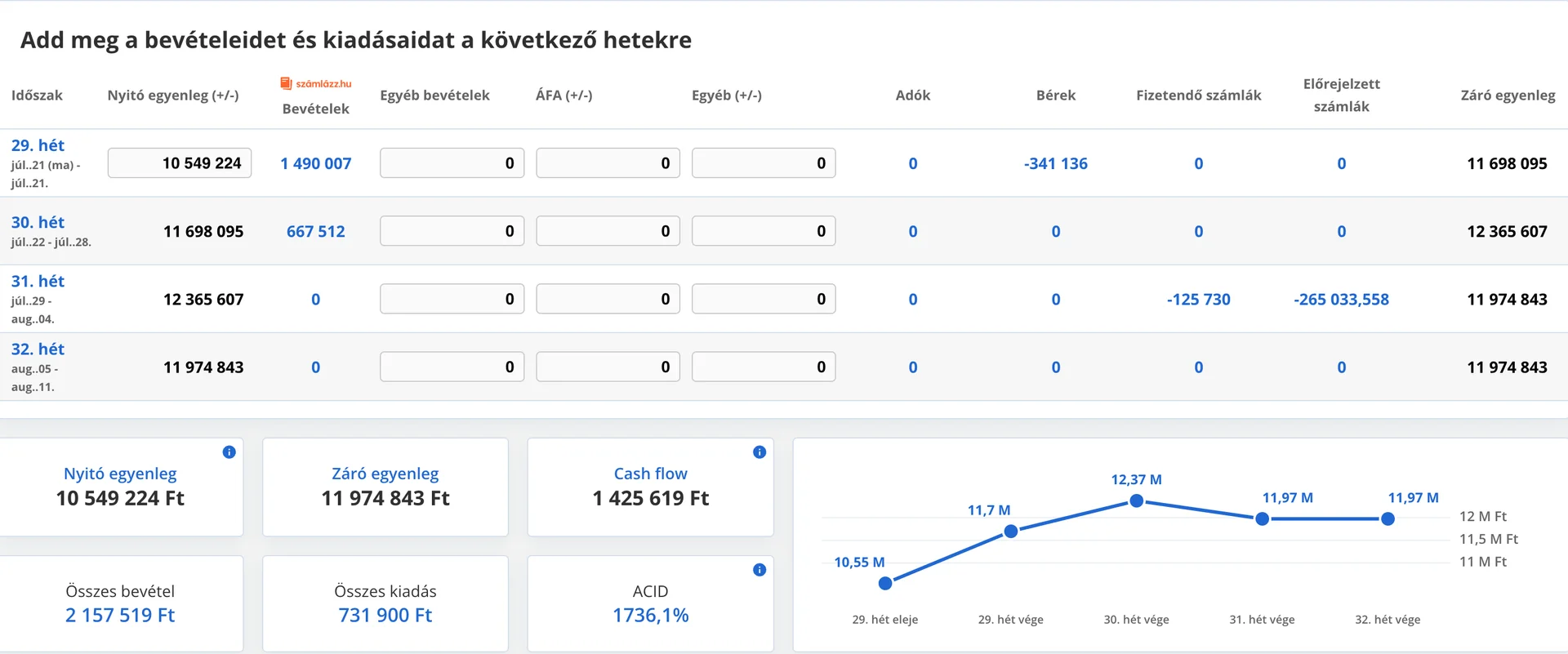Open the 32. hét period link

[x=38, y=349]
